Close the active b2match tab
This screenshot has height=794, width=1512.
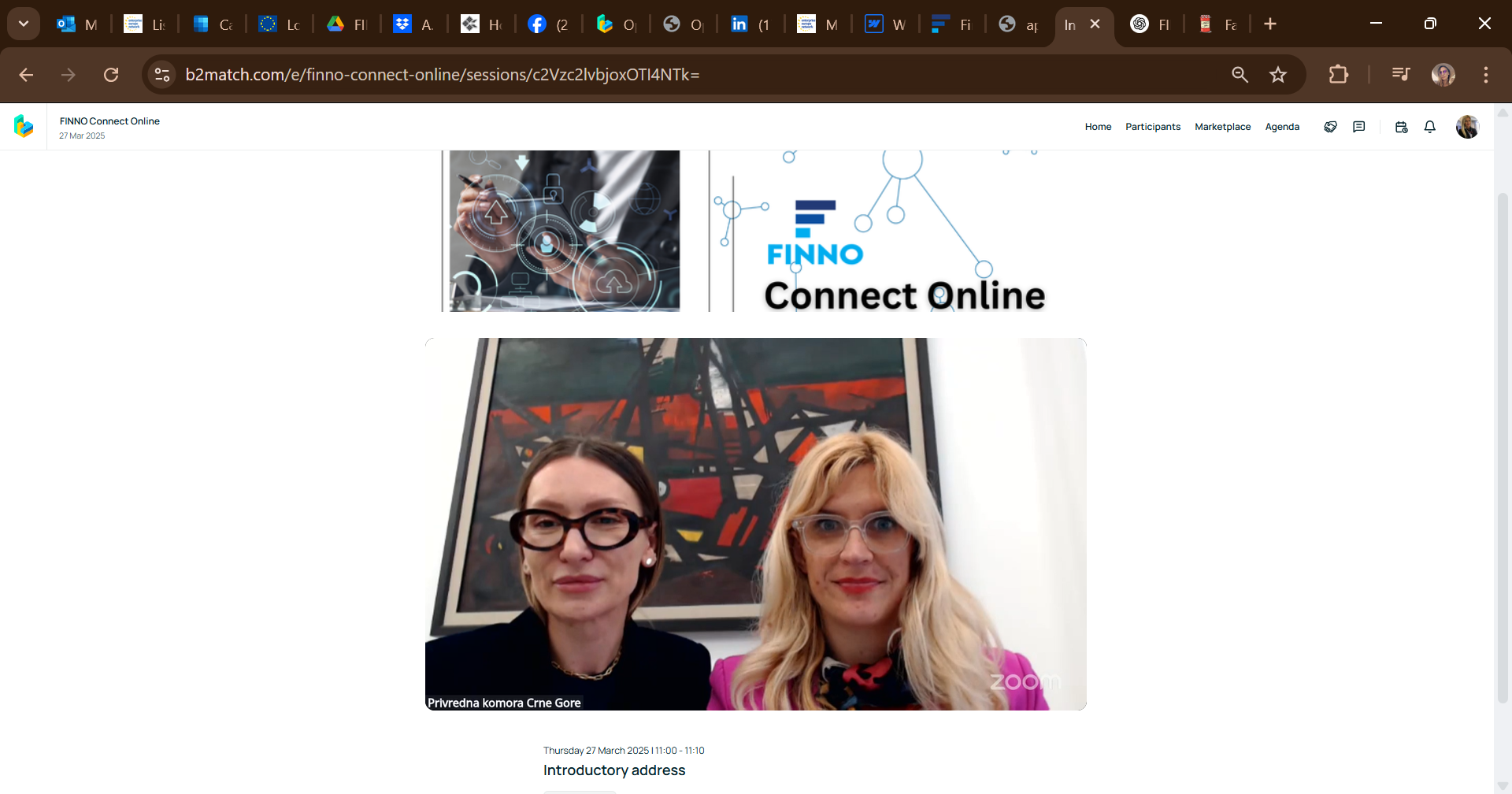(1095, 24)
